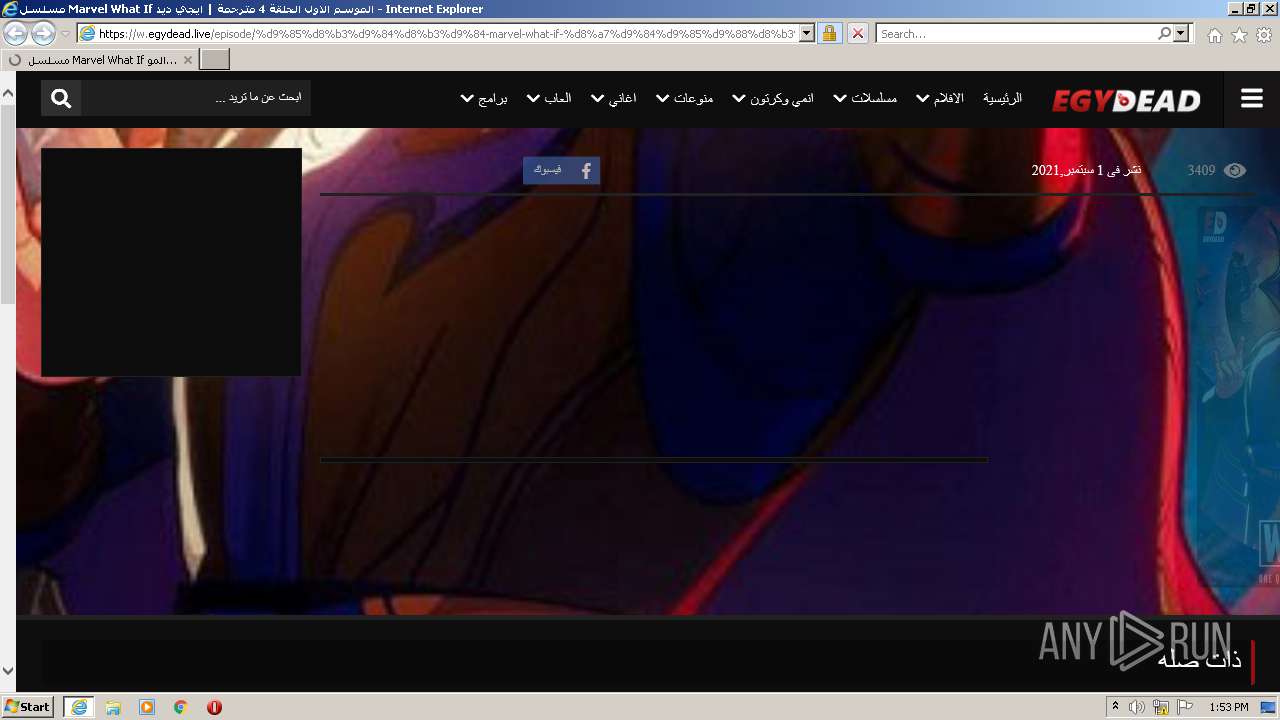Open the Favorites star icon
The width and height of the screenshot is (1280, 720).
pyautogui.click(x=1239, y=35)
